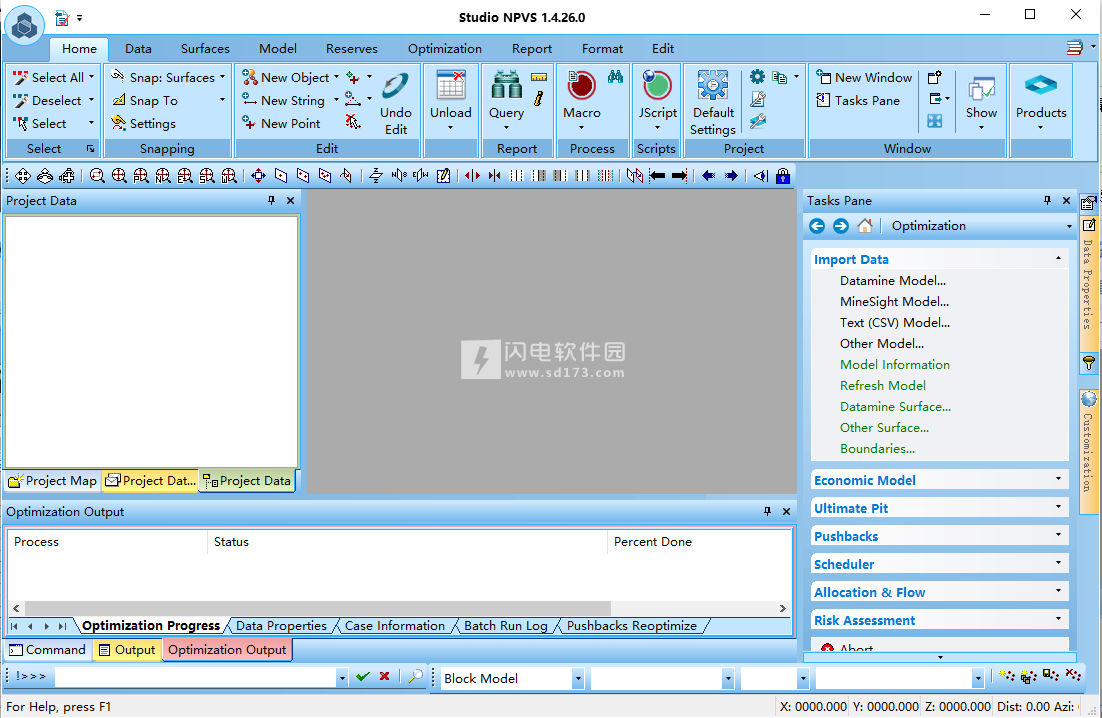Expand the Pushbacks section
This screenshot has width=1102, height=718.
tap(940, 536)
